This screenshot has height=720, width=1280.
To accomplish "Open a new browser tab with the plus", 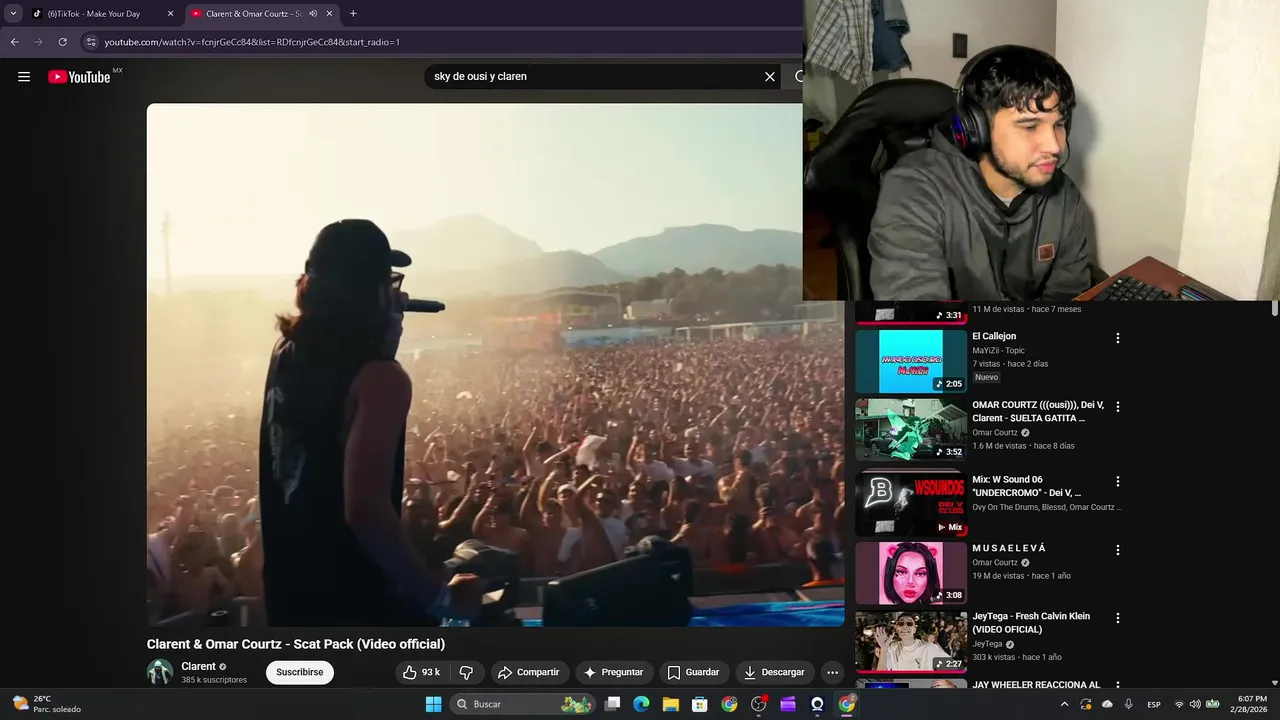I will click(353, 14).
